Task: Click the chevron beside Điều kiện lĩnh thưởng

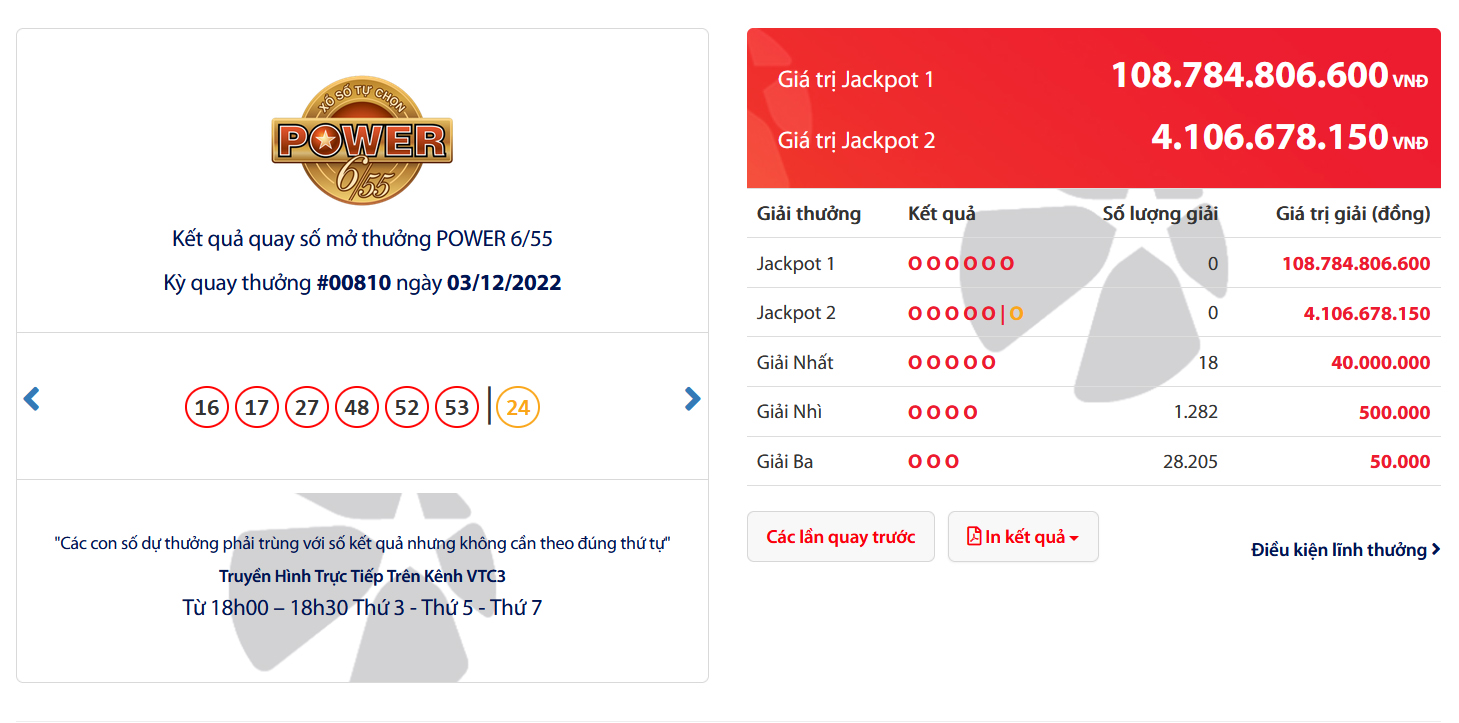Action: [1436, 549]
